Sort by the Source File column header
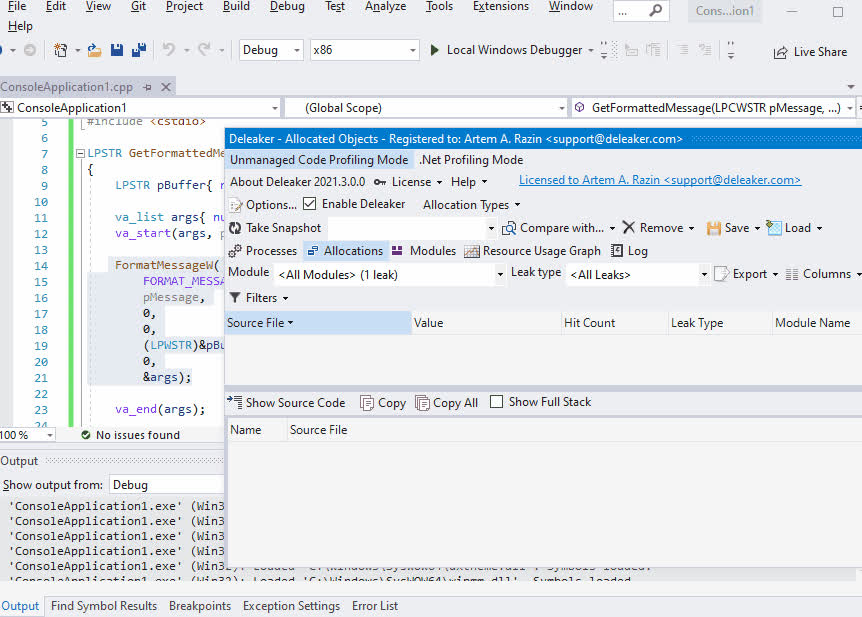Image resolution: width=862 pixels, height=617 pixels. coord(318,323)
